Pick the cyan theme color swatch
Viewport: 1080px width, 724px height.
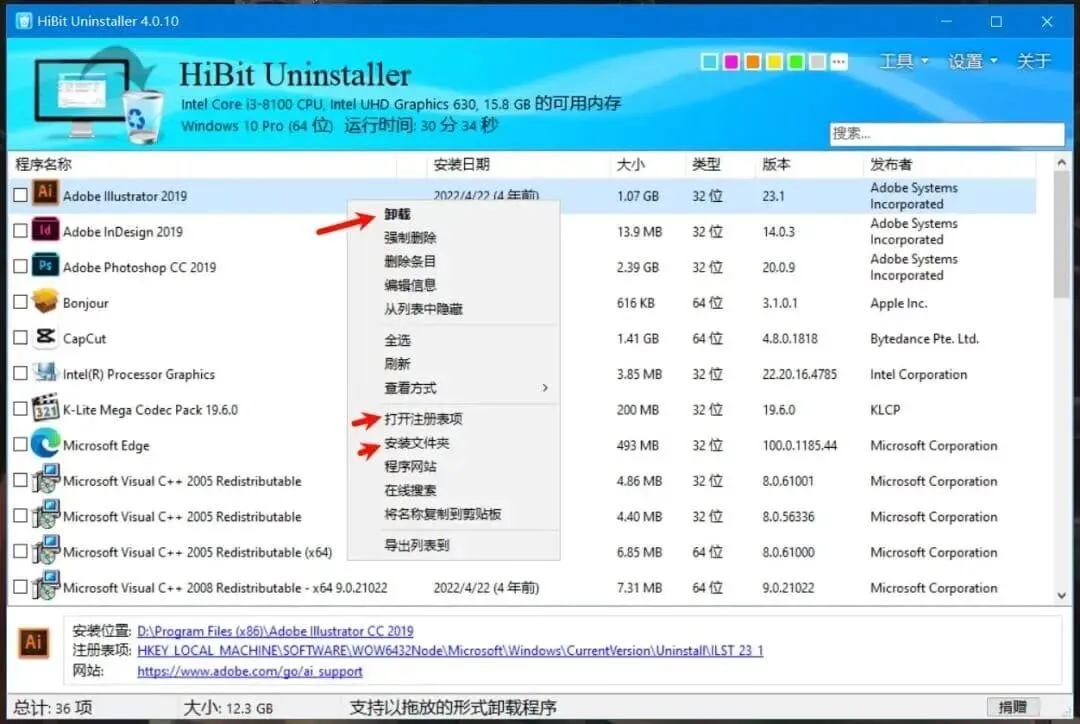pos(709,62)
